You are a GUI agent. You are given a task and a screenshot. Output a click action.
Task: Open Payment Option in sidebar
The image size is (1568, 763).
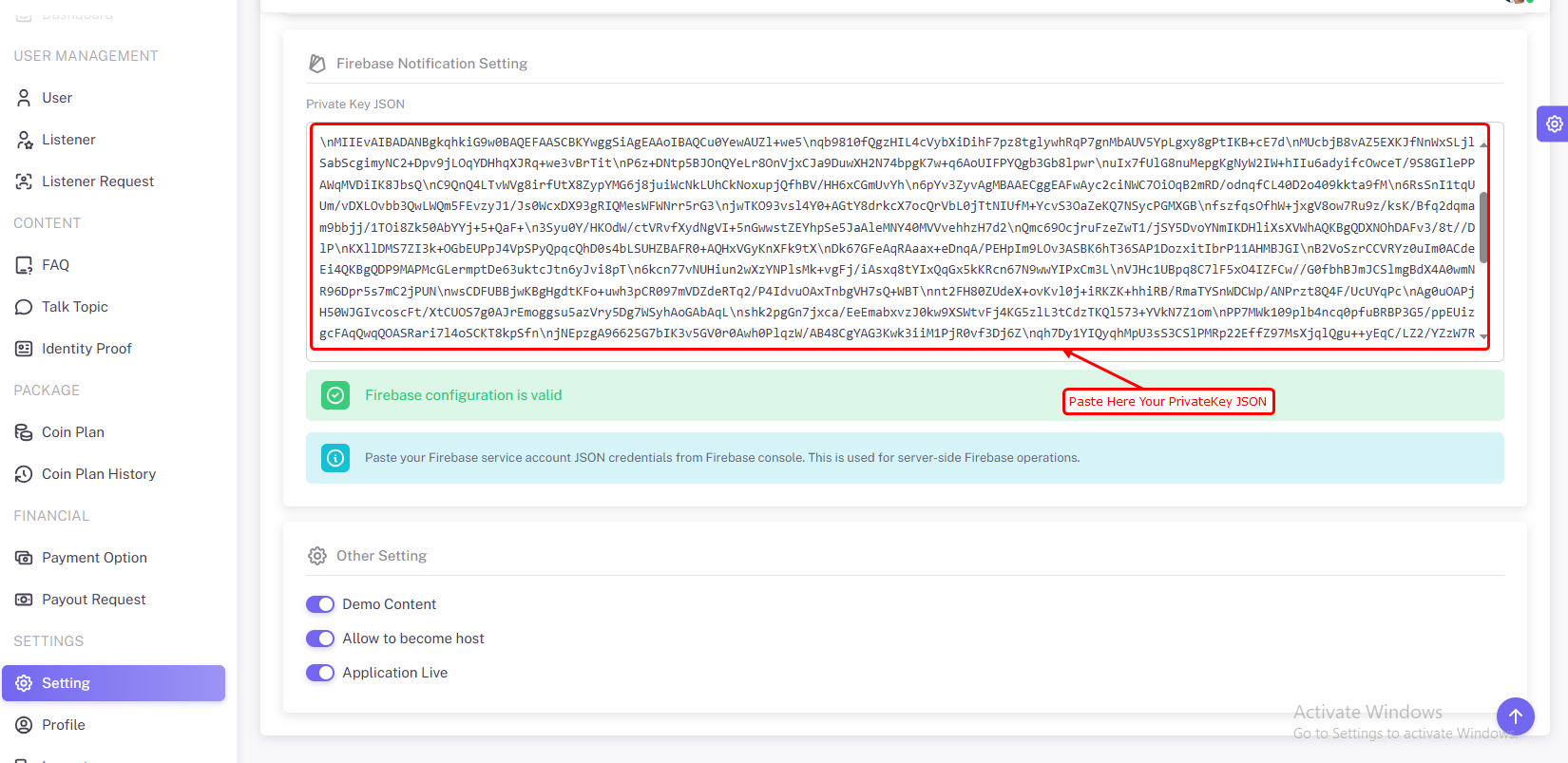[x=94, y=558]
